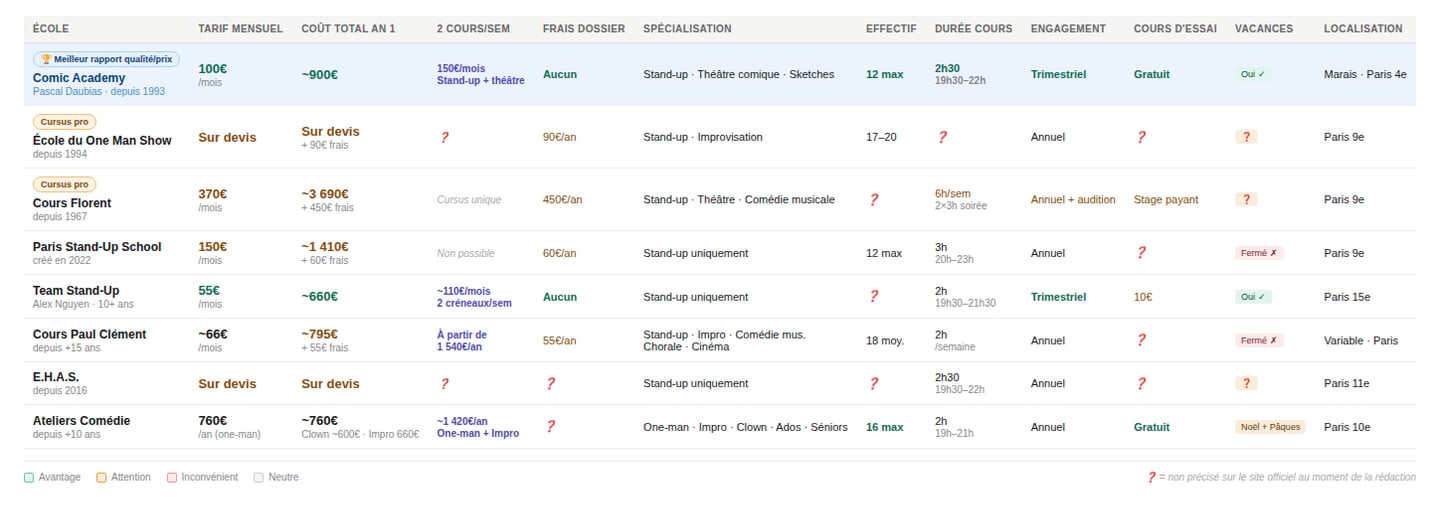1440x515 pixels.
Task: Click the Cours d'essai question mark for École du One Man Show
Action: pyautogui.click(x=1140, y=137)
